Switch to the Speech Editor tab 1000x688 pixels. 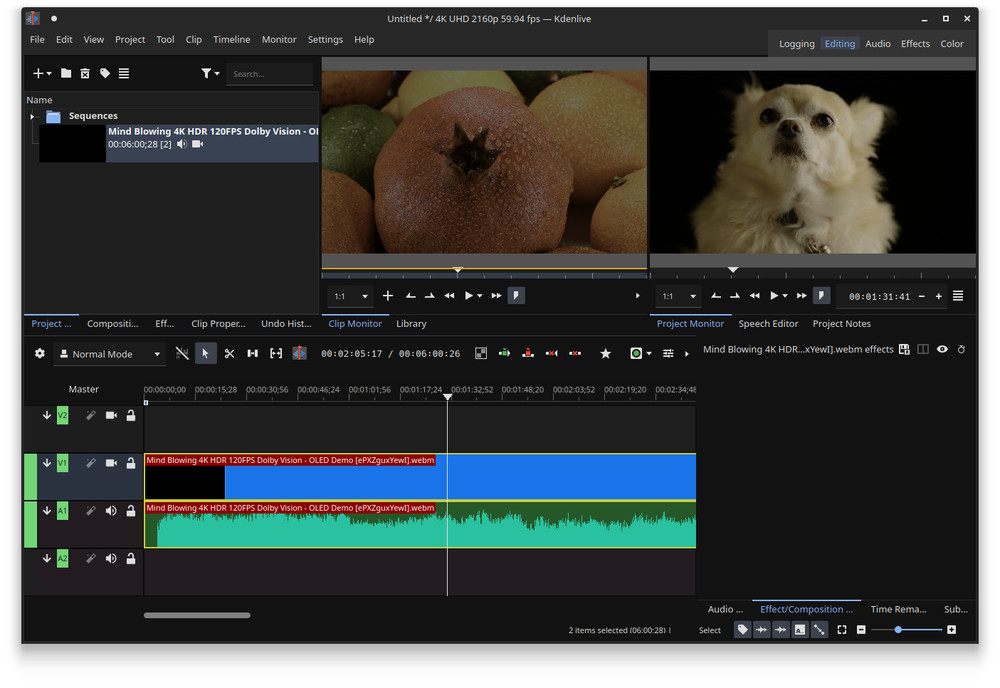(x=768, y=324)
